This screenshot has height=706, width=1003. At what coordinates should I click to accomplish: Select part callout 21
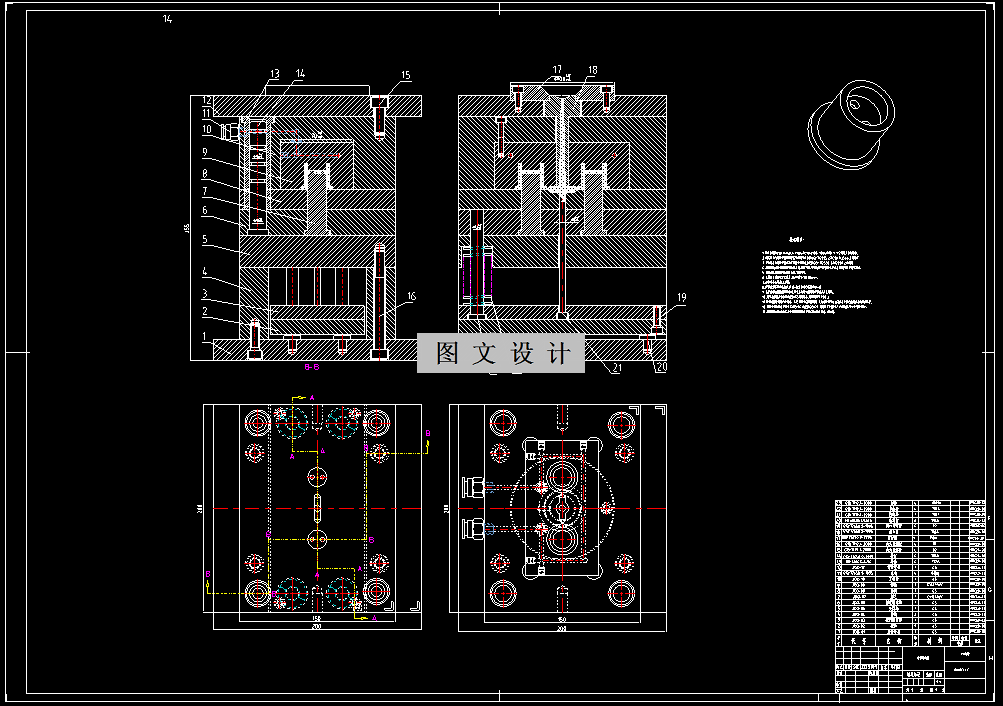617,368
